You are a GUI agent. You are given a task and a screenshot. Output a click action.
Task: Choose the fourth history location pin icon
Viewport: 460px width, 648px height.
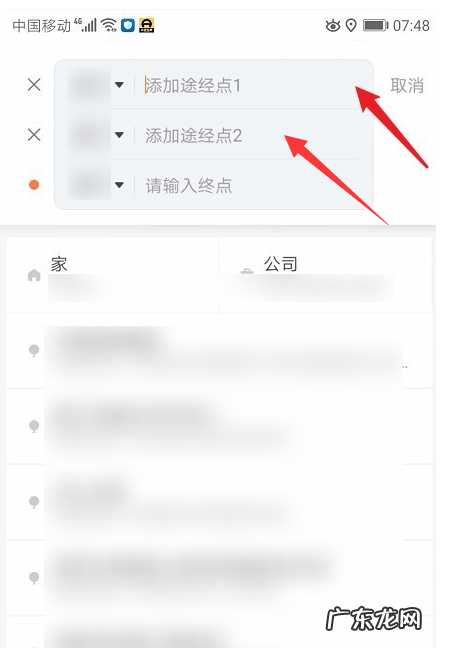click(x=34, y=578)
